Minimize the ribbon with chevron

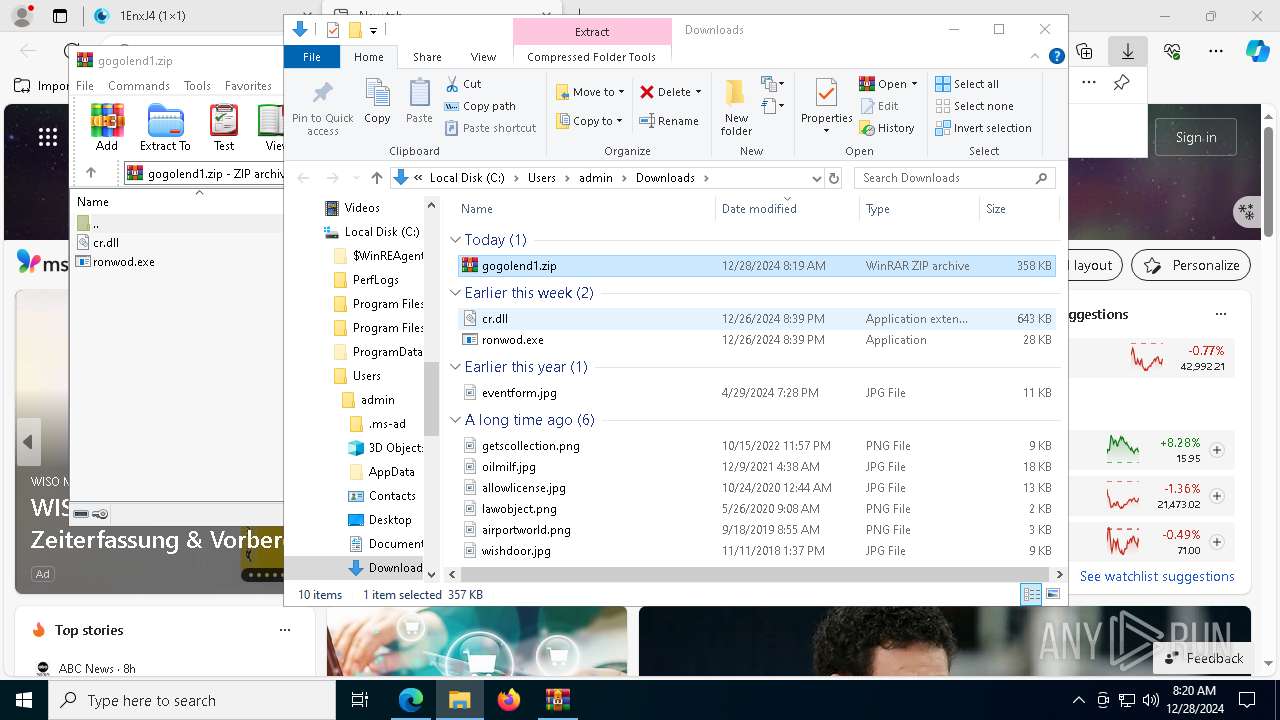click(x=1037, y=57)
